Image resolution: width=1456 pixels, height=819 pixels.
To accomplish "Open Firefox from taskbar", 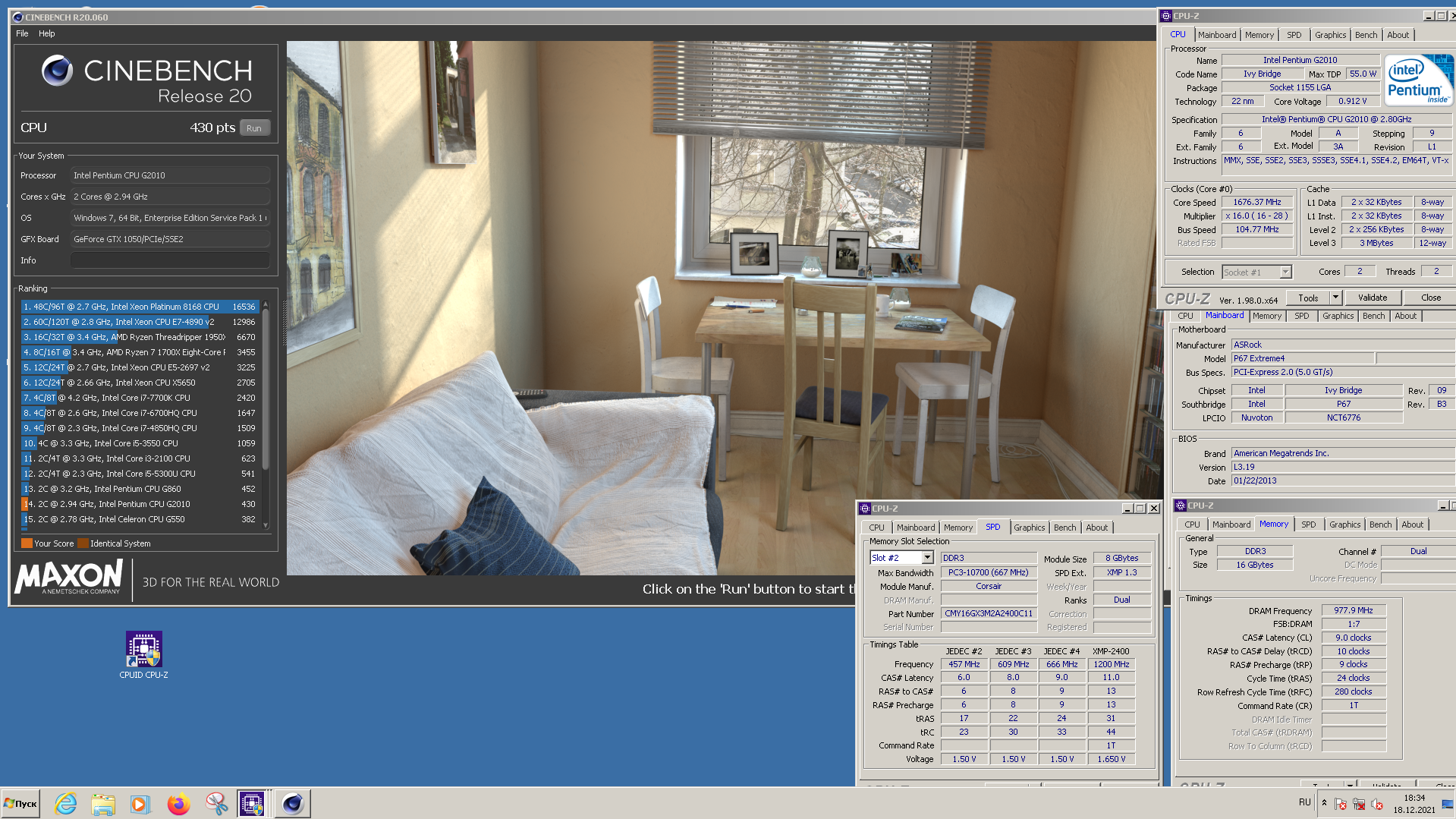I will (x=178, y=803).
